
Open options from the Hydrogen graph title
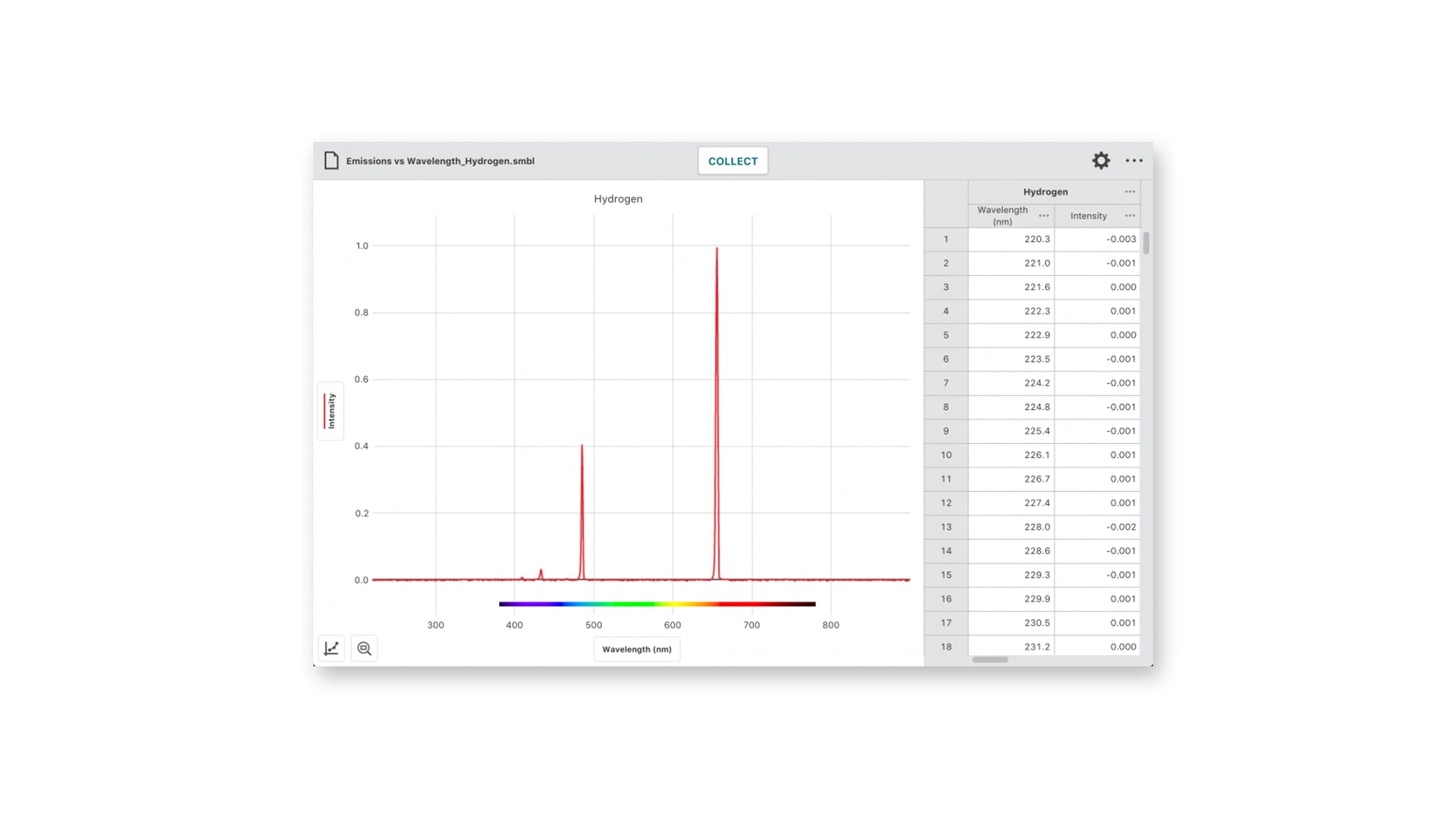click(x=618, y=199)
